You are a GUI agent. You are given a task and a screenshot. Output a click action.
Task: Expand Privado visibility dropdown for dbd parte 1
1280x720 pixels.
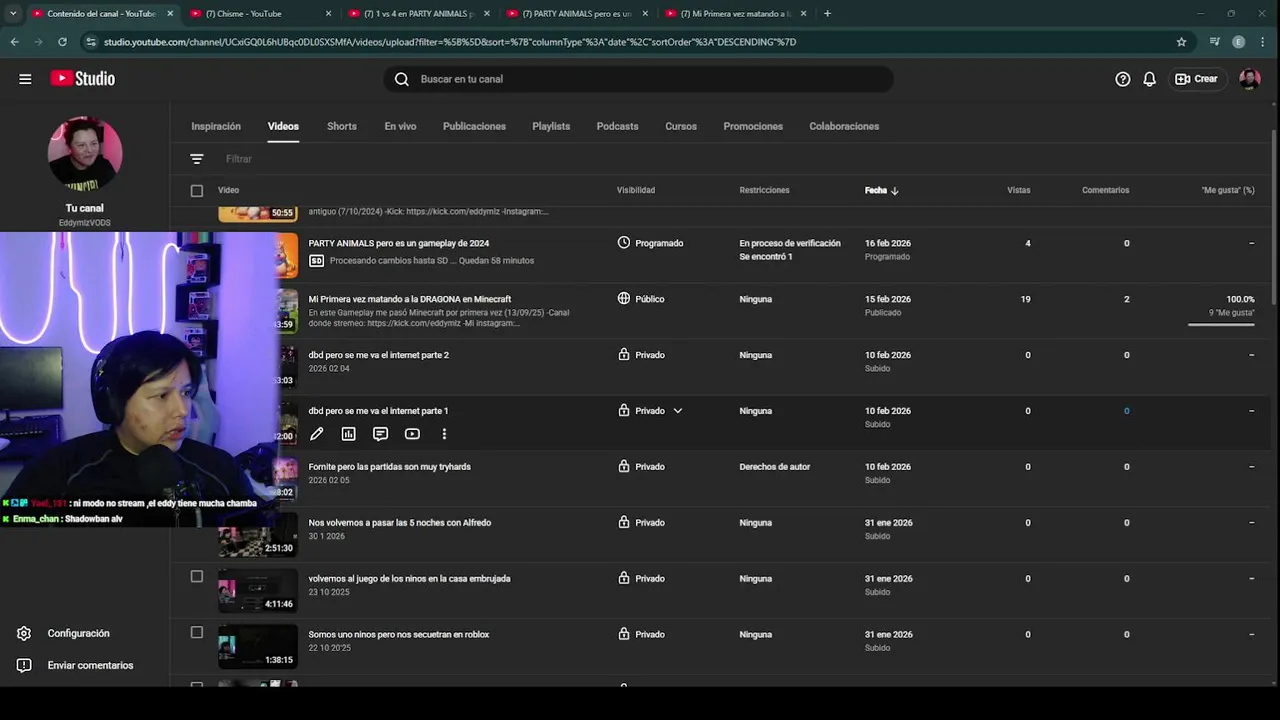click(677, 411)
